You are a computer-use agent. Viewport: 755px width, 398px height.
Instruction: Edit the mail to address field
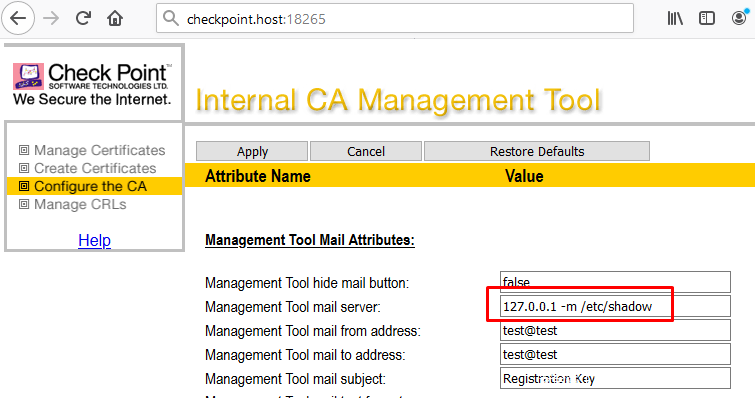pyautogui.click(x=615, y=354)
